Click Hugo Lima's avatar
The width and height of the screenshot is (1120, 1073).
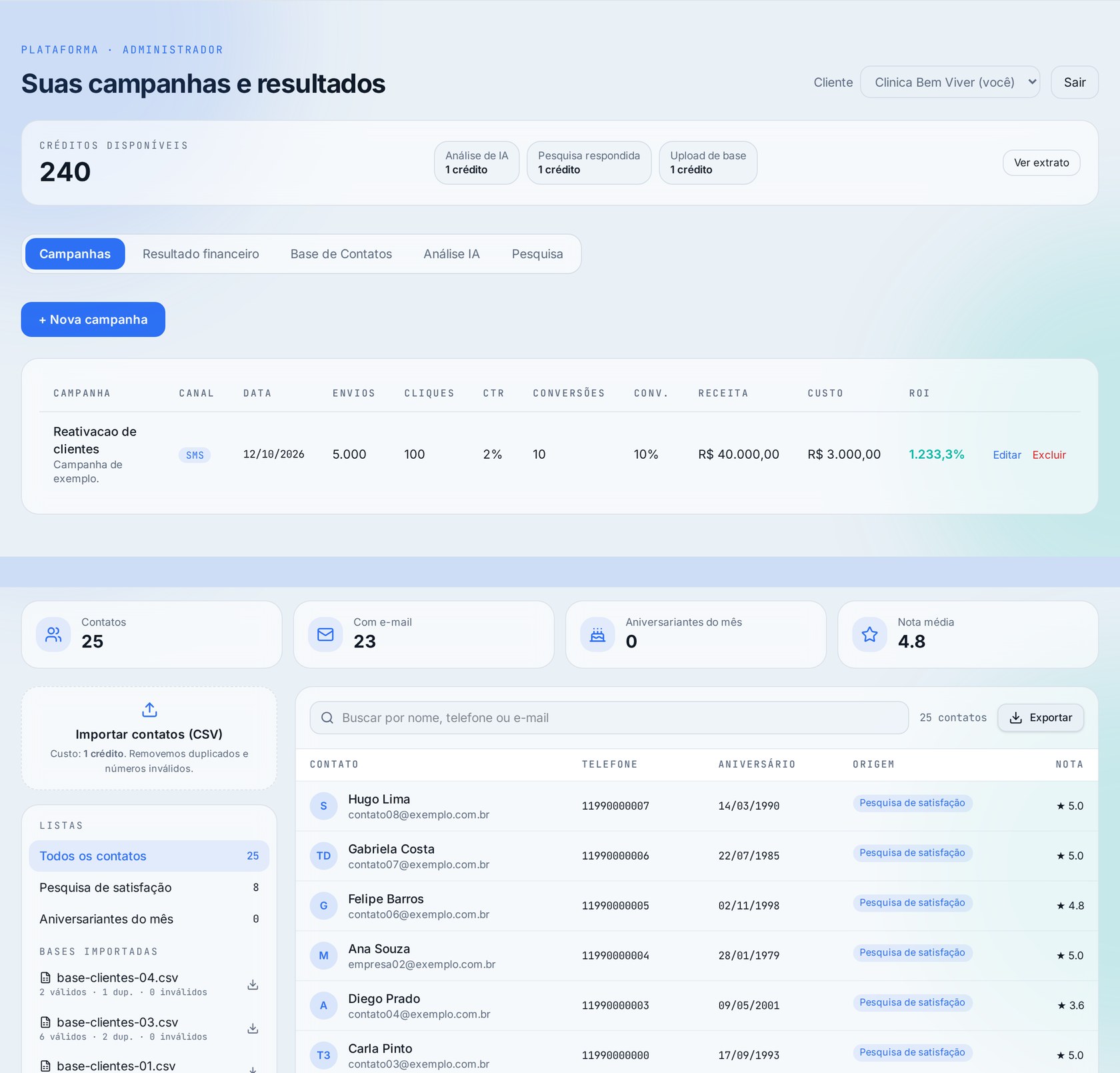click(323, 806)
